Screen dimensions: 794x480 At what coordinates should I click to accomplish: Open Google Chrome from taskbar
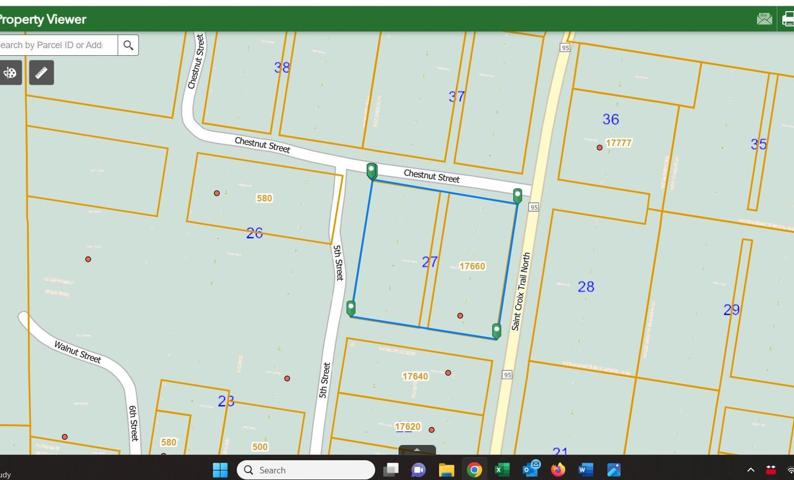click(x=474, y=470)
